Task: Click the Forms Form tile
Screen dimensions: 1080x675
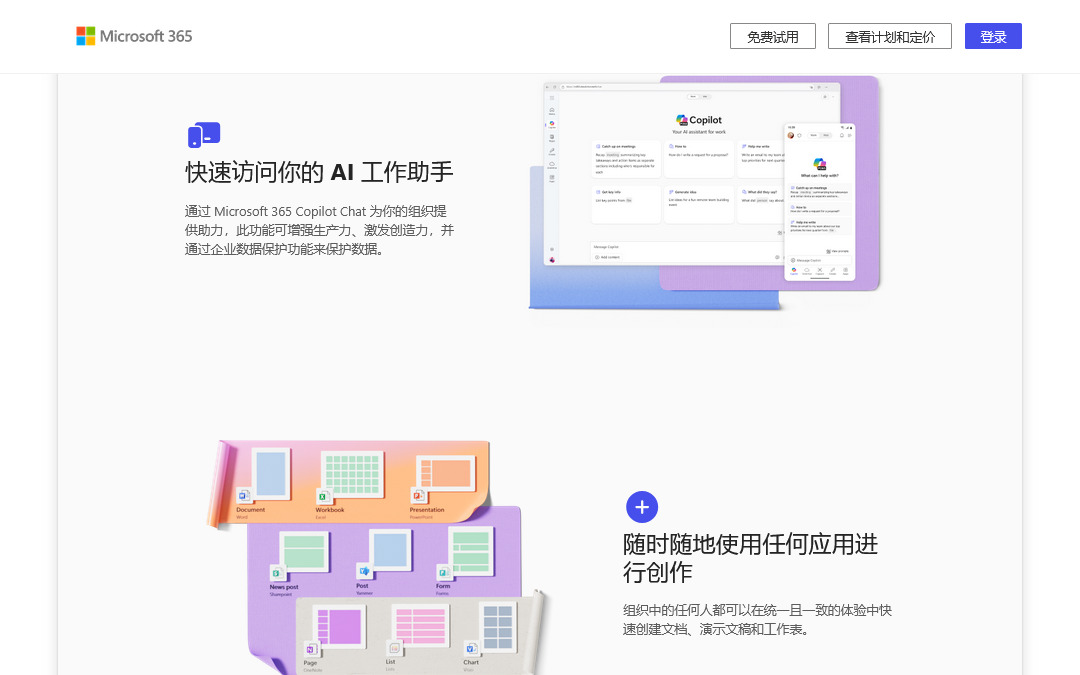Action: coord(466,560)
